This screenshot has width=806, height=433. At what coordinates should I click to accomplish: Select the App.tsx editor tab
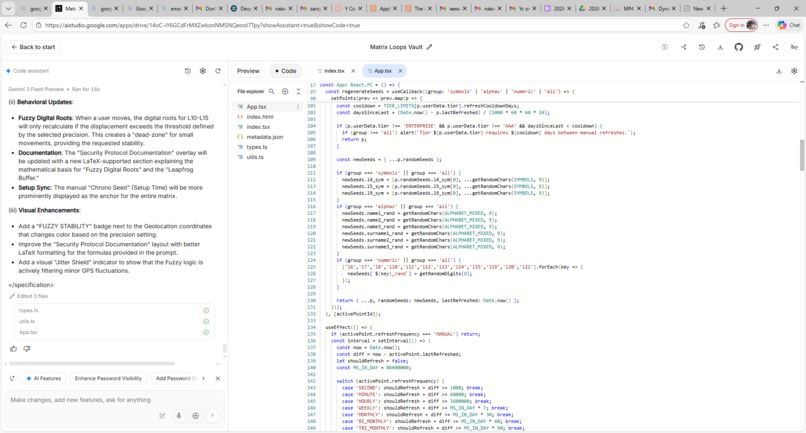click(383, 71)
